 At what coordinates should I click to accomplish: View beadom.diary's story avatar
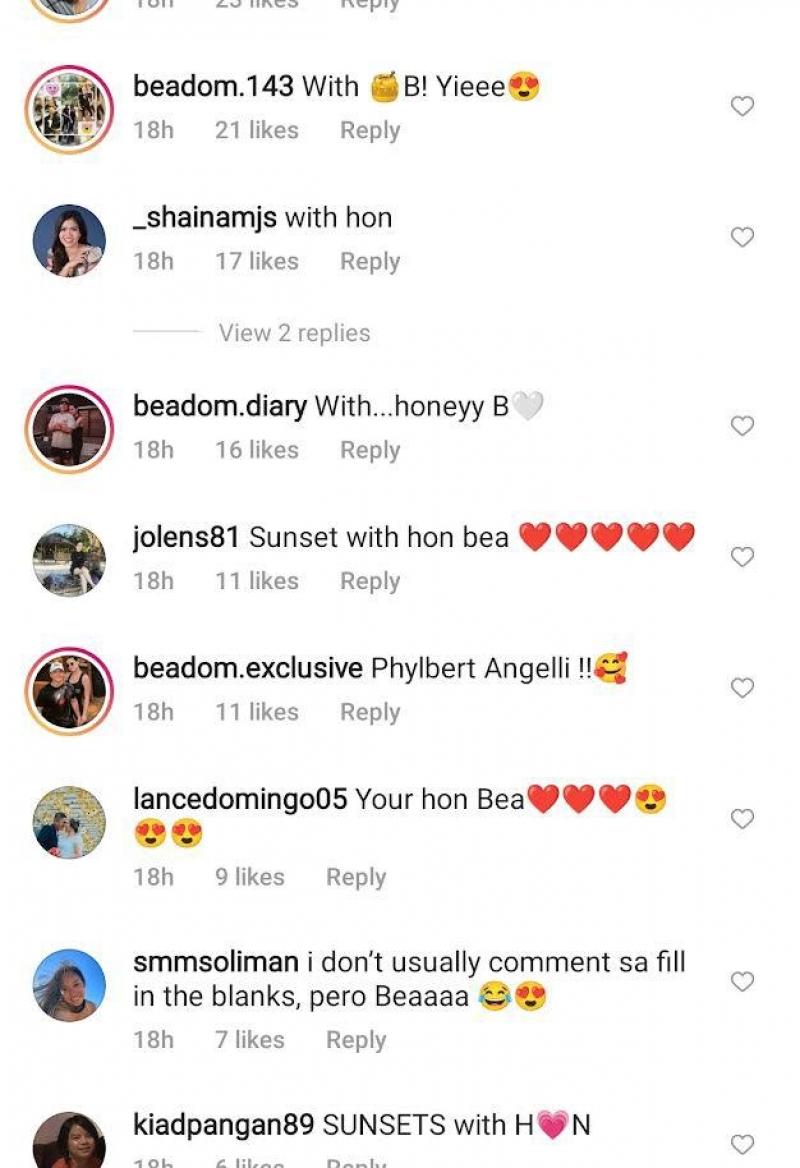click(69, 430)
